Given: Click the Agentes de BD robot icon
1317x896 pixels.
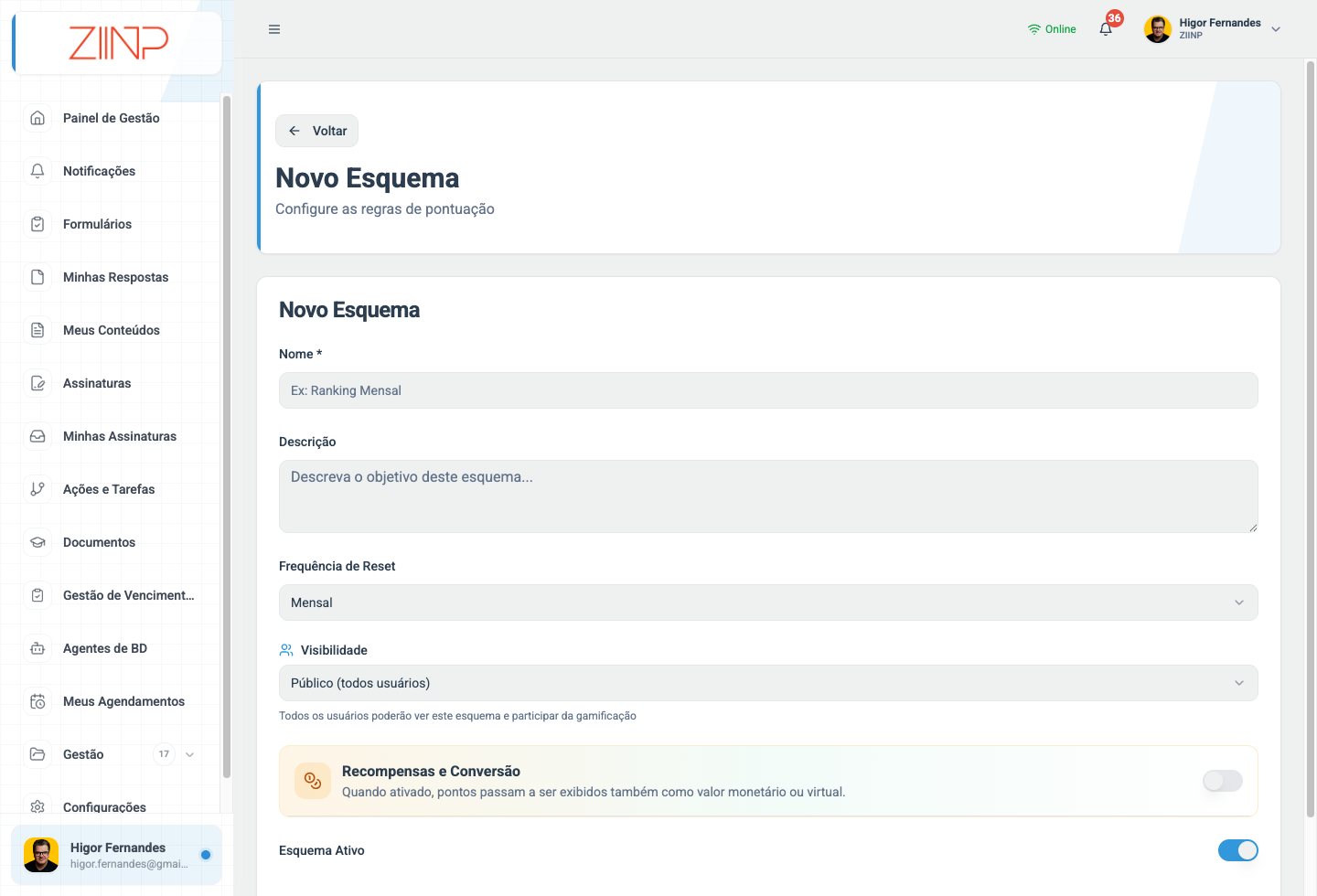Looking at the screenshot, I should [37, 648].
